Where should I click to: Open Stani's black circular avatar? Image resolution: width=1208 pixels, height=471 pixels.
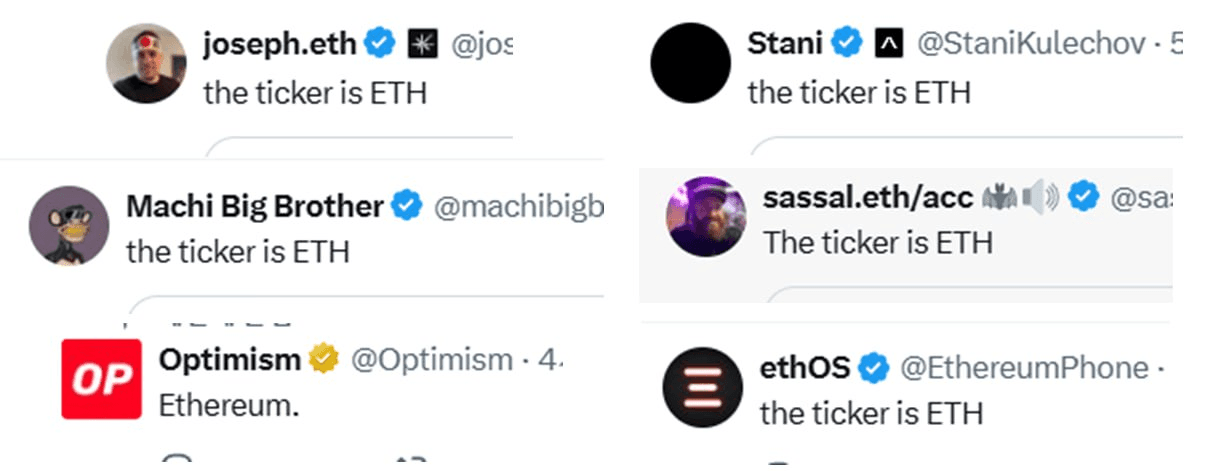(x=690, y=63)
